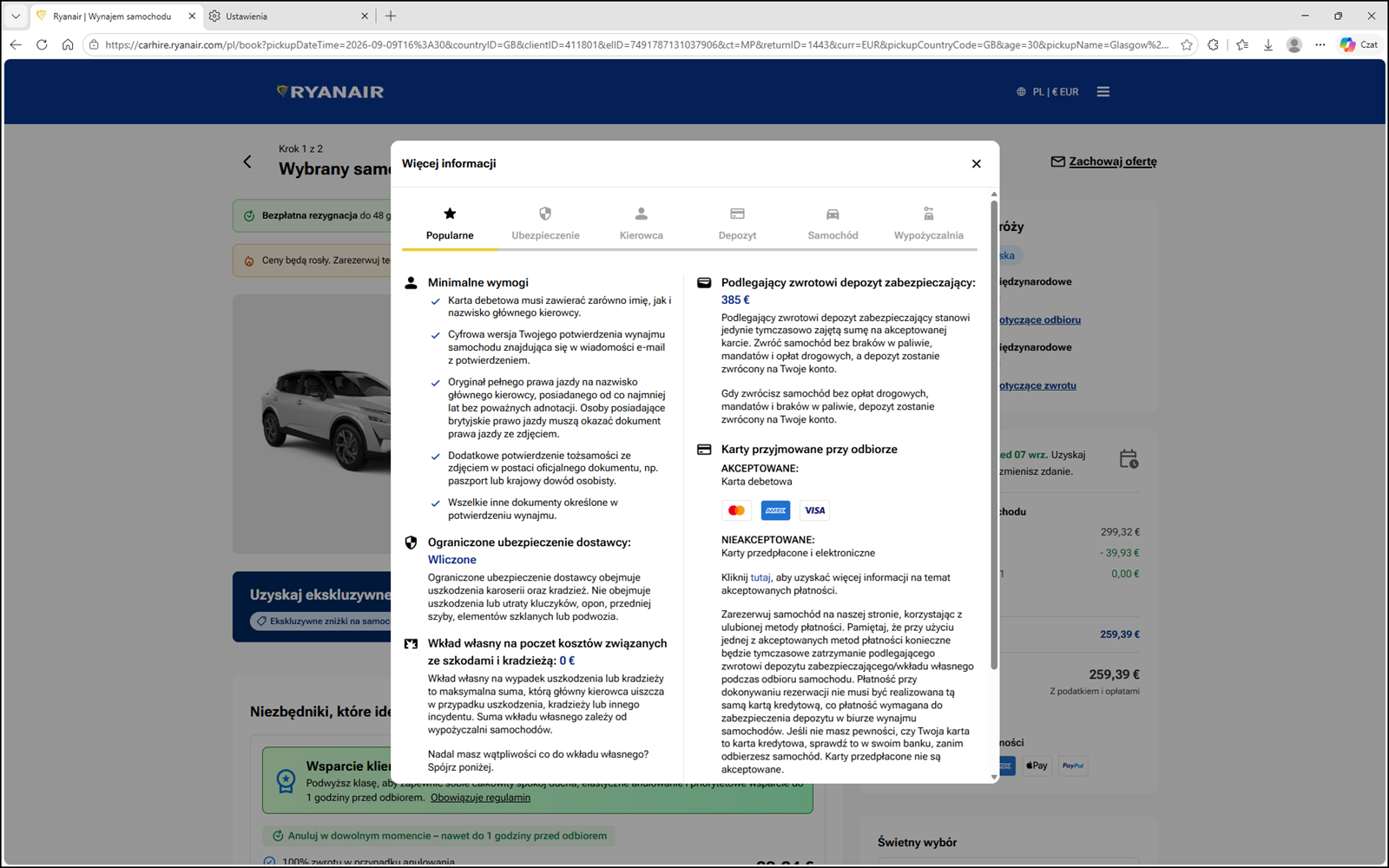The width and height of the screenshot is (1389, 868).
Task: Open browser settings and more menu
Action: tap(1320, 44)
